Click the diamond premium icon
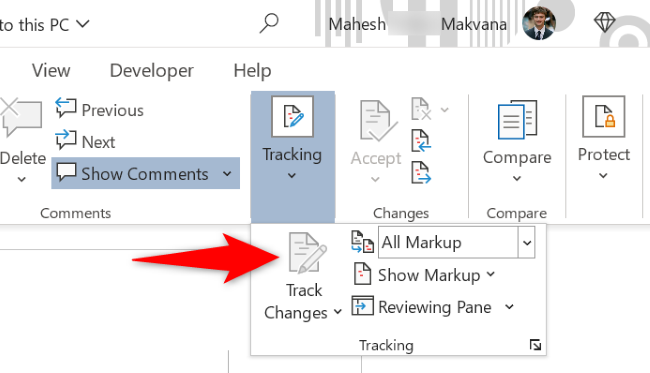The width and height of the screenshot is (650, 373). (604, 22)
